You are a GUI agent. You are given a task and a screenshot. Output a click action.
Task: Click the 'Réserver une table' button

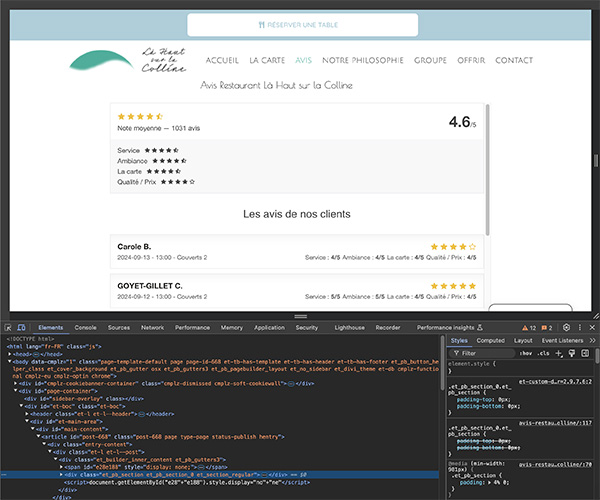coord(302,25)
